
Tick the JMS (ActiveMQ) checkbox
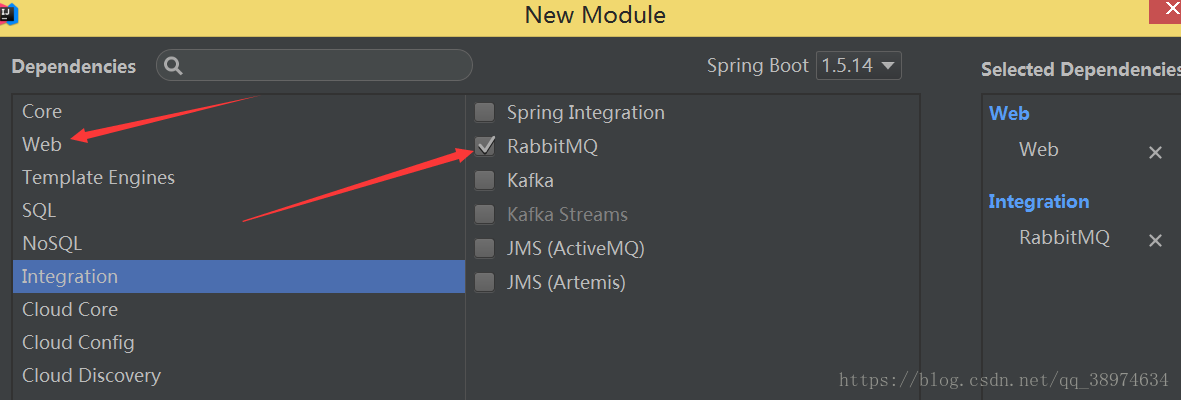click(x=485, y=249)
